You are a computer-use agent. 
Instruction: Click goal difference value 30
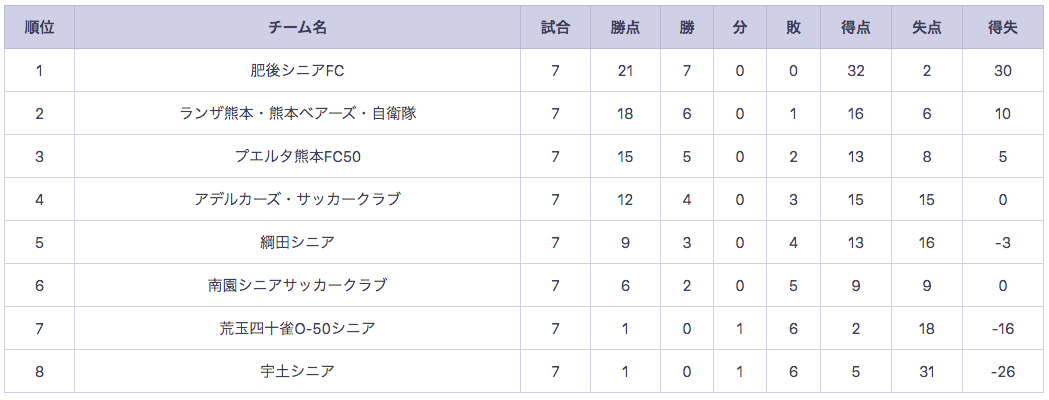1003,70
